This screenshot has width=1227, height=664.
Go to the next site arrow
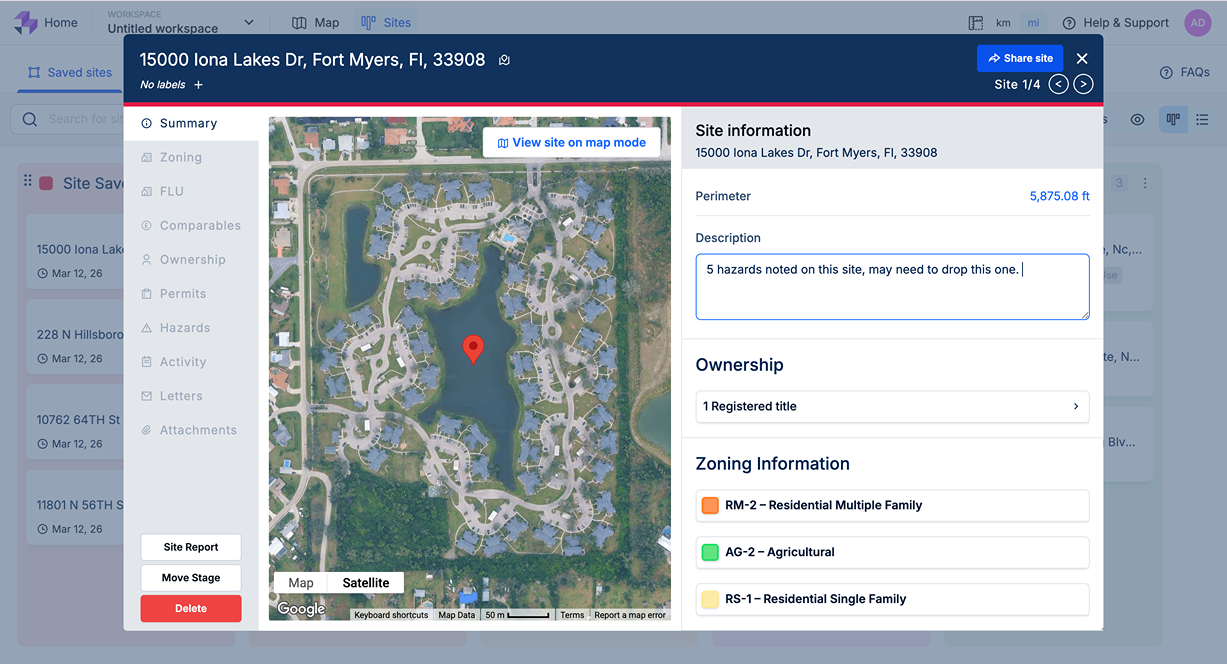[1083, 85]
